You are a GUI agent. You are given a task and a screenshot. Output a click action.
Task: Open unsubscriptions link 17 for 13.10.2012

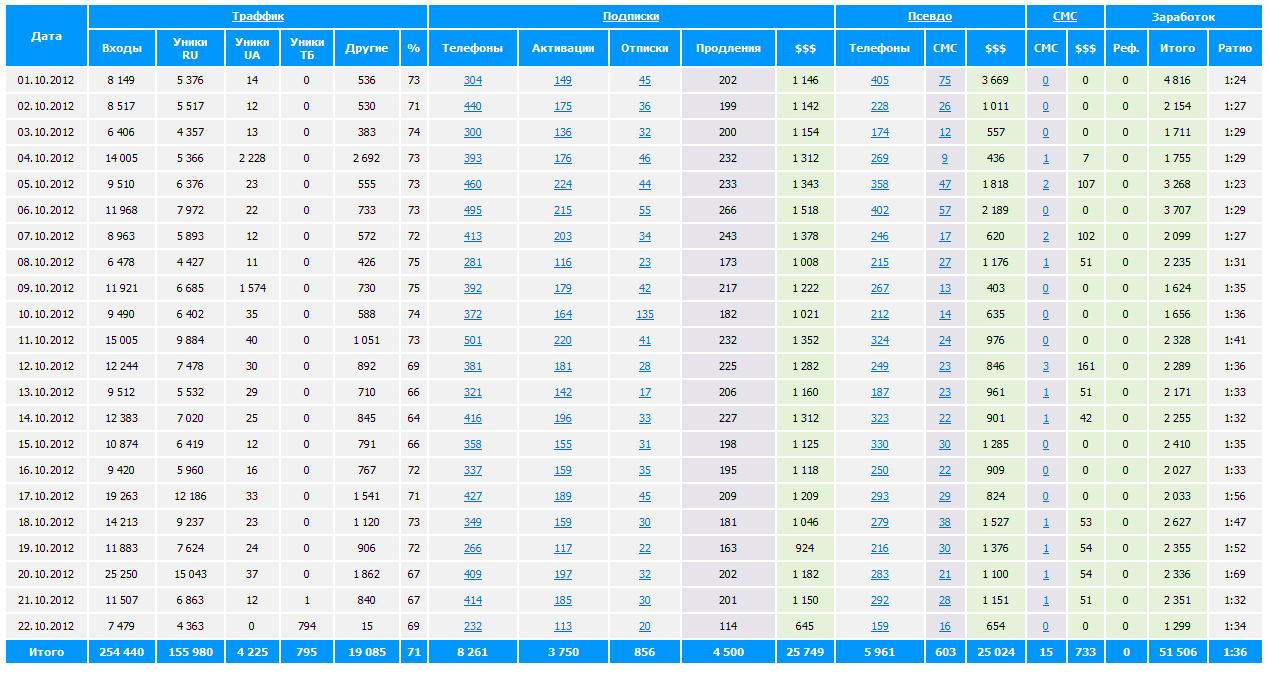point(645,392)
